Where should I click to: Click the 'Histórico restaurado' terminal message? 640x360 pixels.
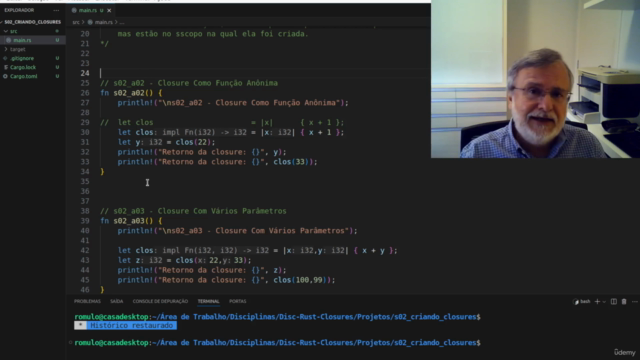tap(131, 325)
